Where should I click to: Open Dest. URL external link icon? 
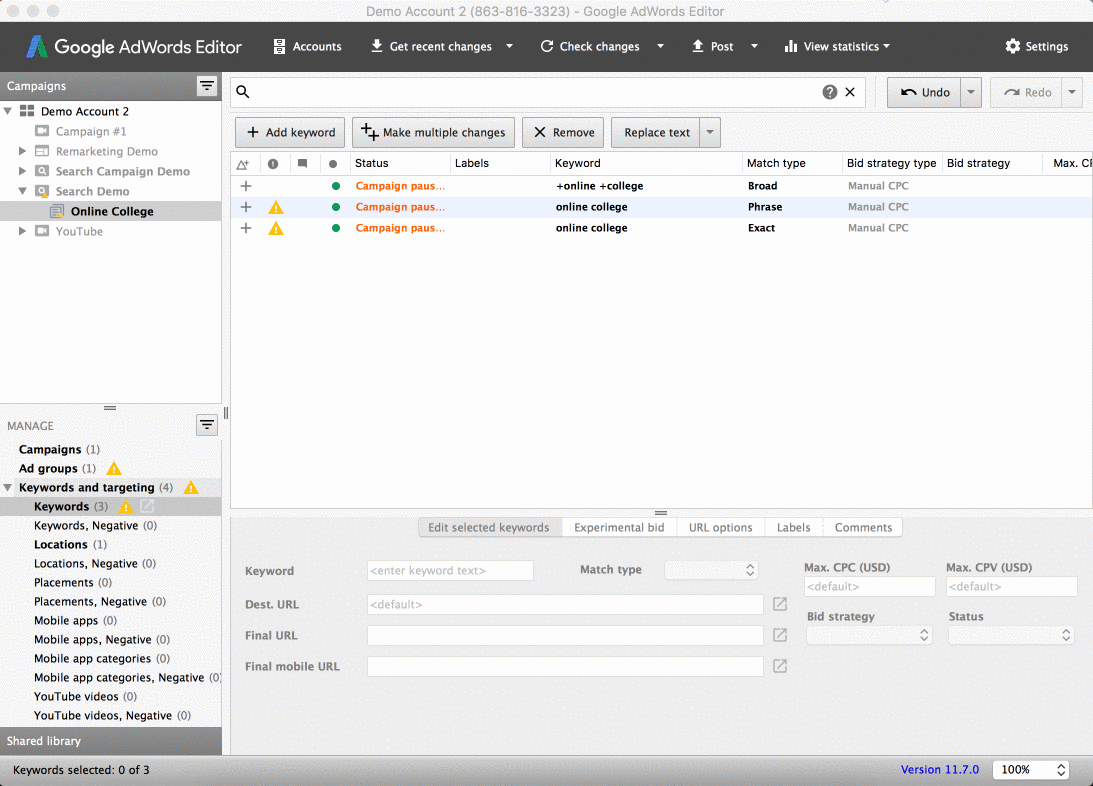(x=780, y=604)
